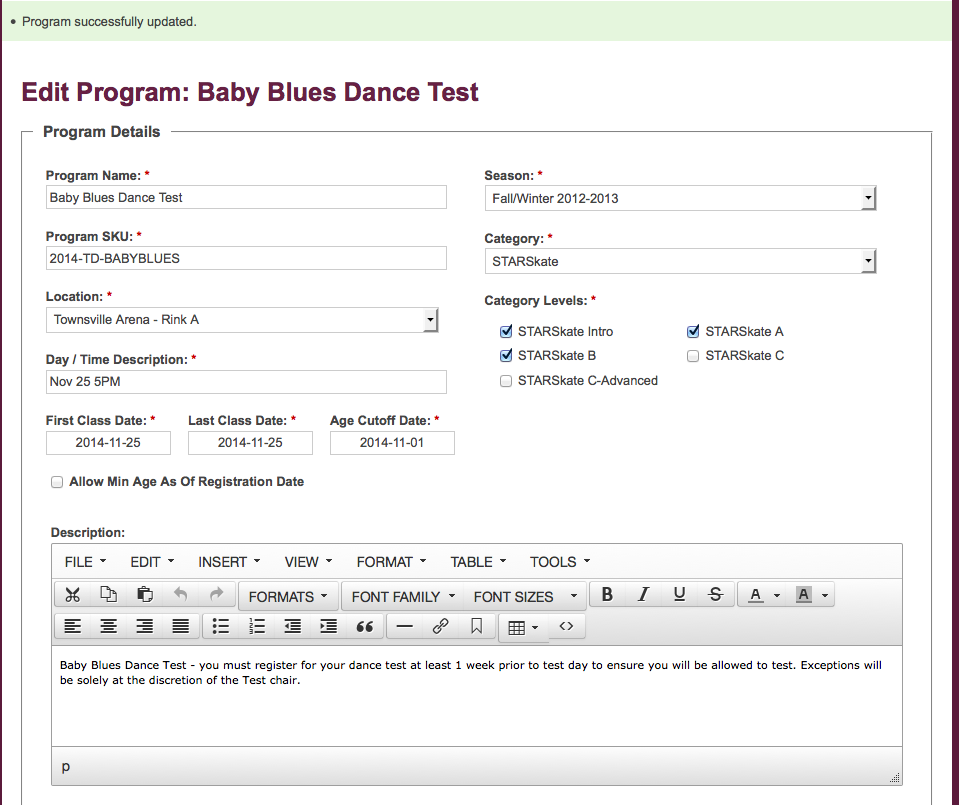Open the File menu in editor
This screenshot has height=805, width=959.
click(x=85, y=562)
